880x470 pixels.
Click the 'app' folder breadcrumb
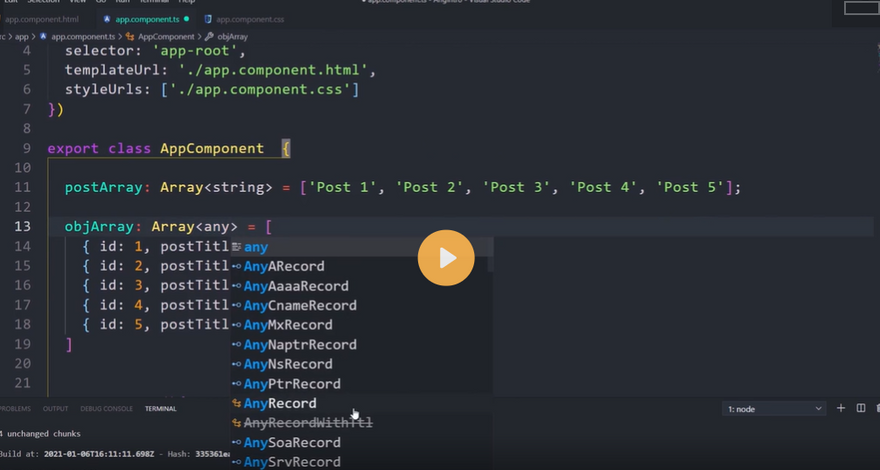pyautogui.click(x=22, y=36)
